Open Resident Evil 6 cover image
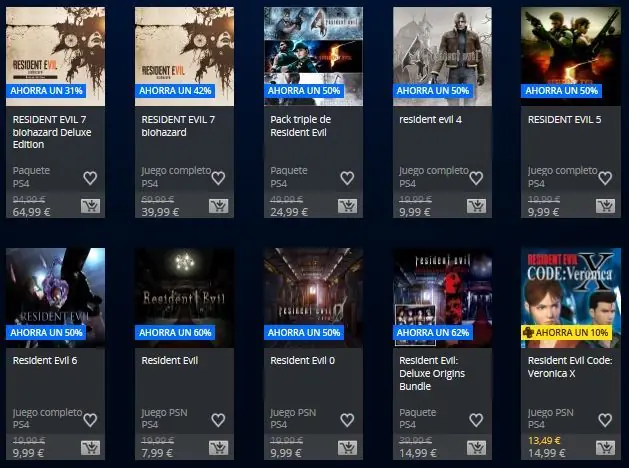This screenshot has width=629, height=468. pyautogui.click(x=55, y=298)
